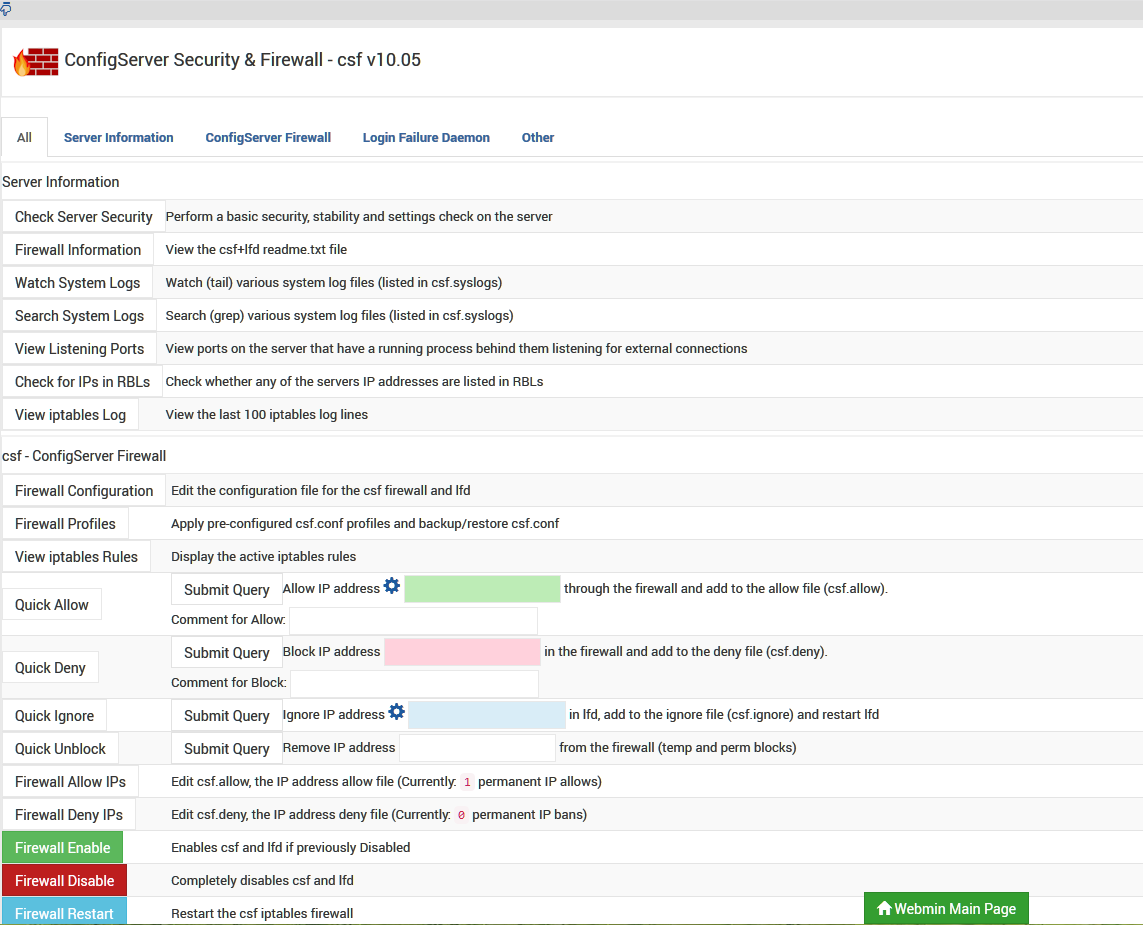Click the home icon on Webmin Main Page button

[884, 908]
